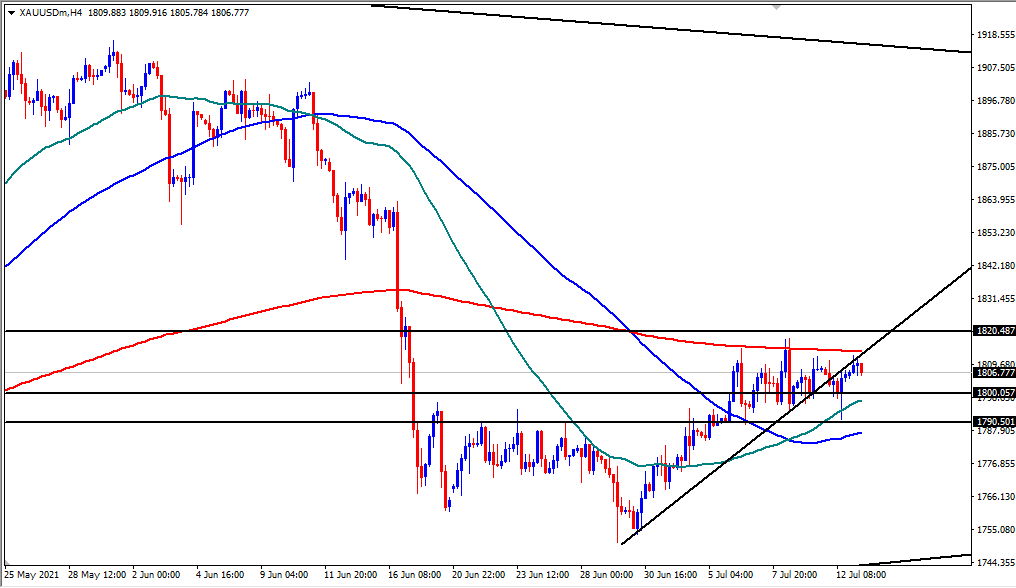Click the 9 Jun 04:00 time label

pyautogui.click(x=284, y=574)
